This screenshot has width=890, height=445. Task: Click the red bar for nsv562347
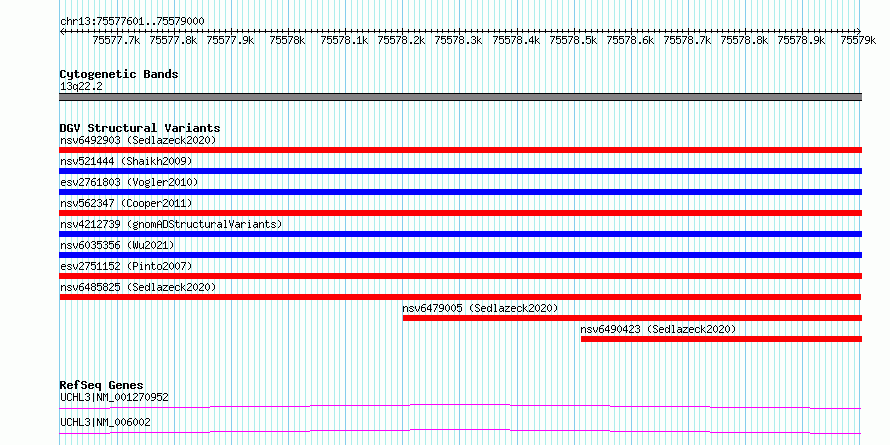[x=461, y=213]
